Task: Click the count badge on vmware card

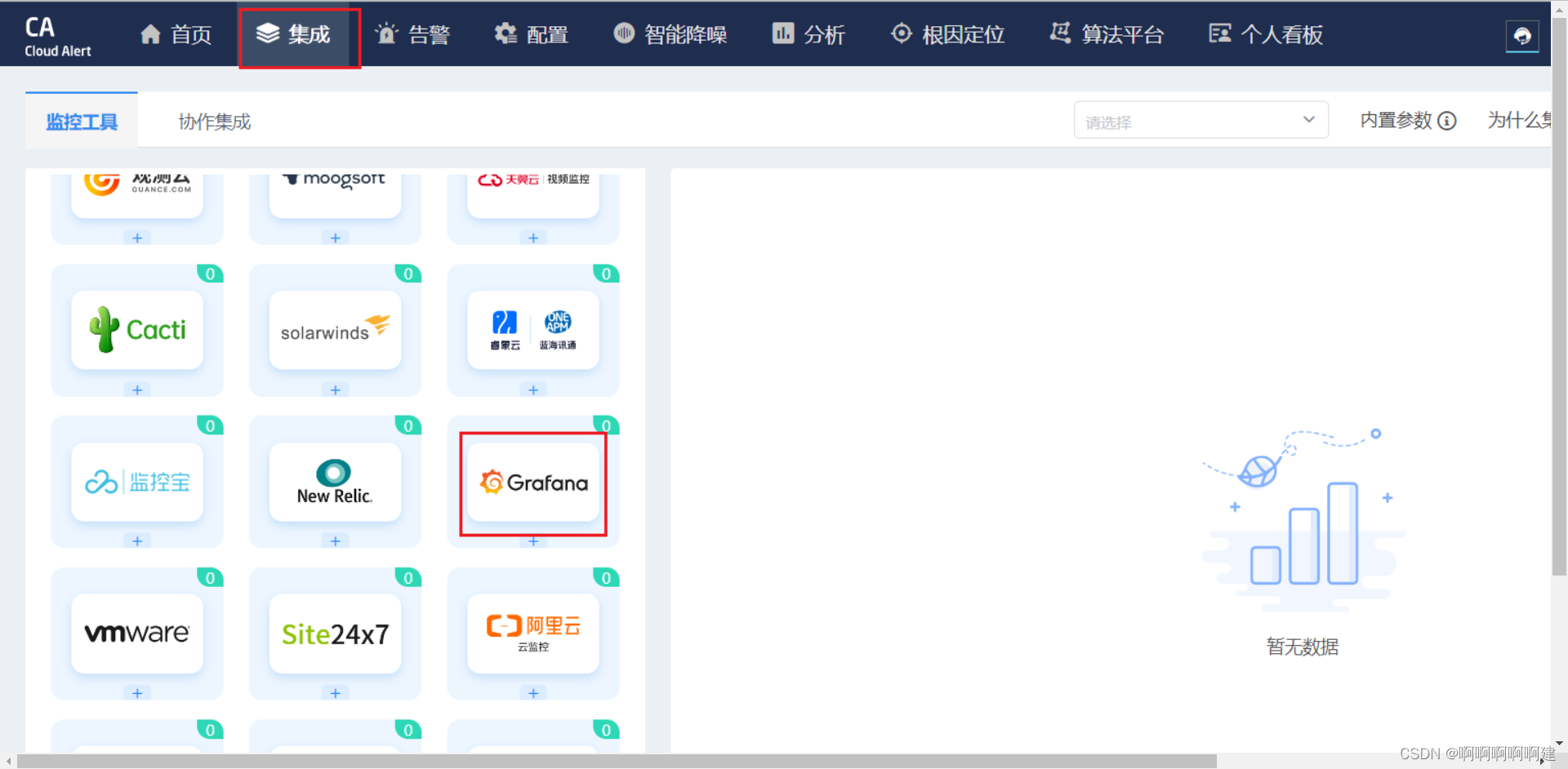Action: click(210, 577)
